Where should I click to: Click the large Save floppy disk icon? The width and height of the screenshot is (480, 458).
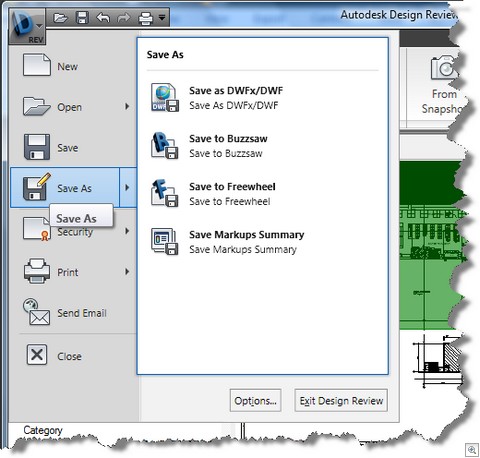(37, 147)
